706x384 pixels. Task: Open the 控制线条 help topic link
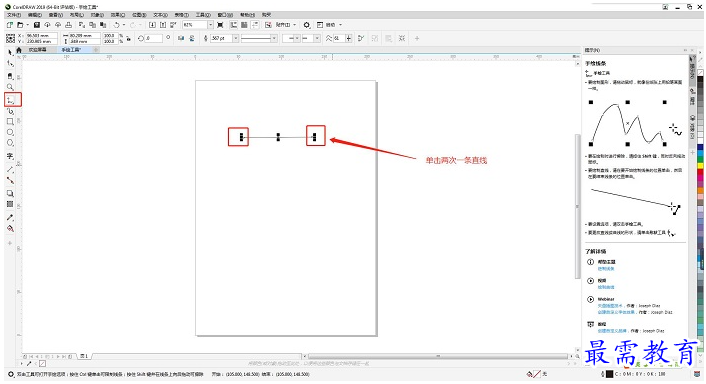point(606,268)
